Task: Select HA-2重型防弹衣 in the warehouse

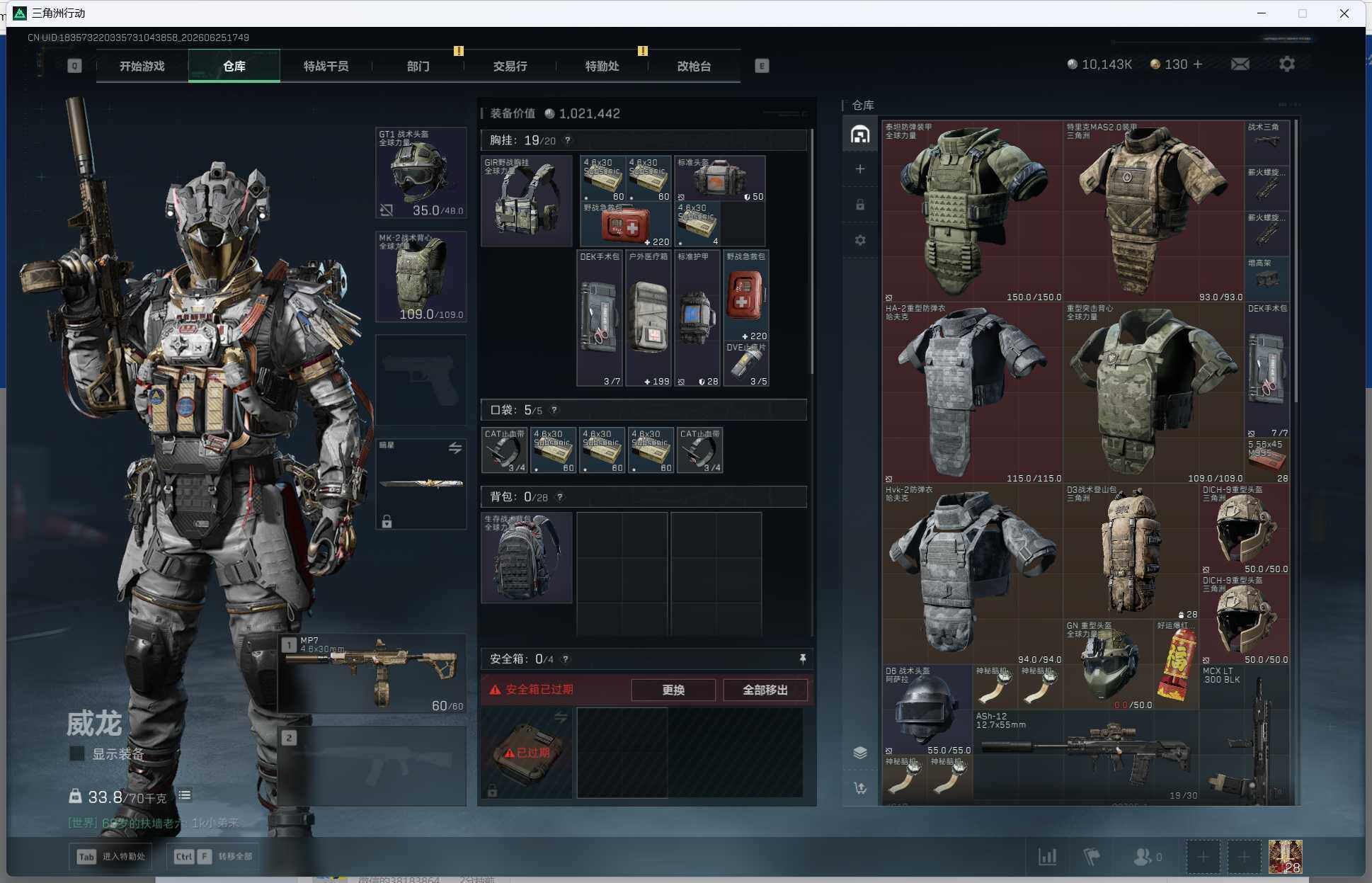Action: 973,393
